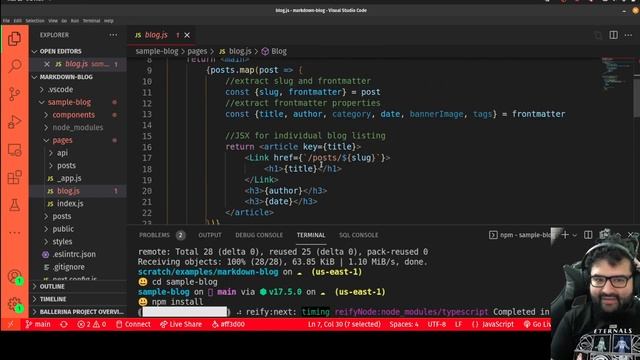Switch to the Debug Console tab
Screen dimensions: 640x360
259,235
